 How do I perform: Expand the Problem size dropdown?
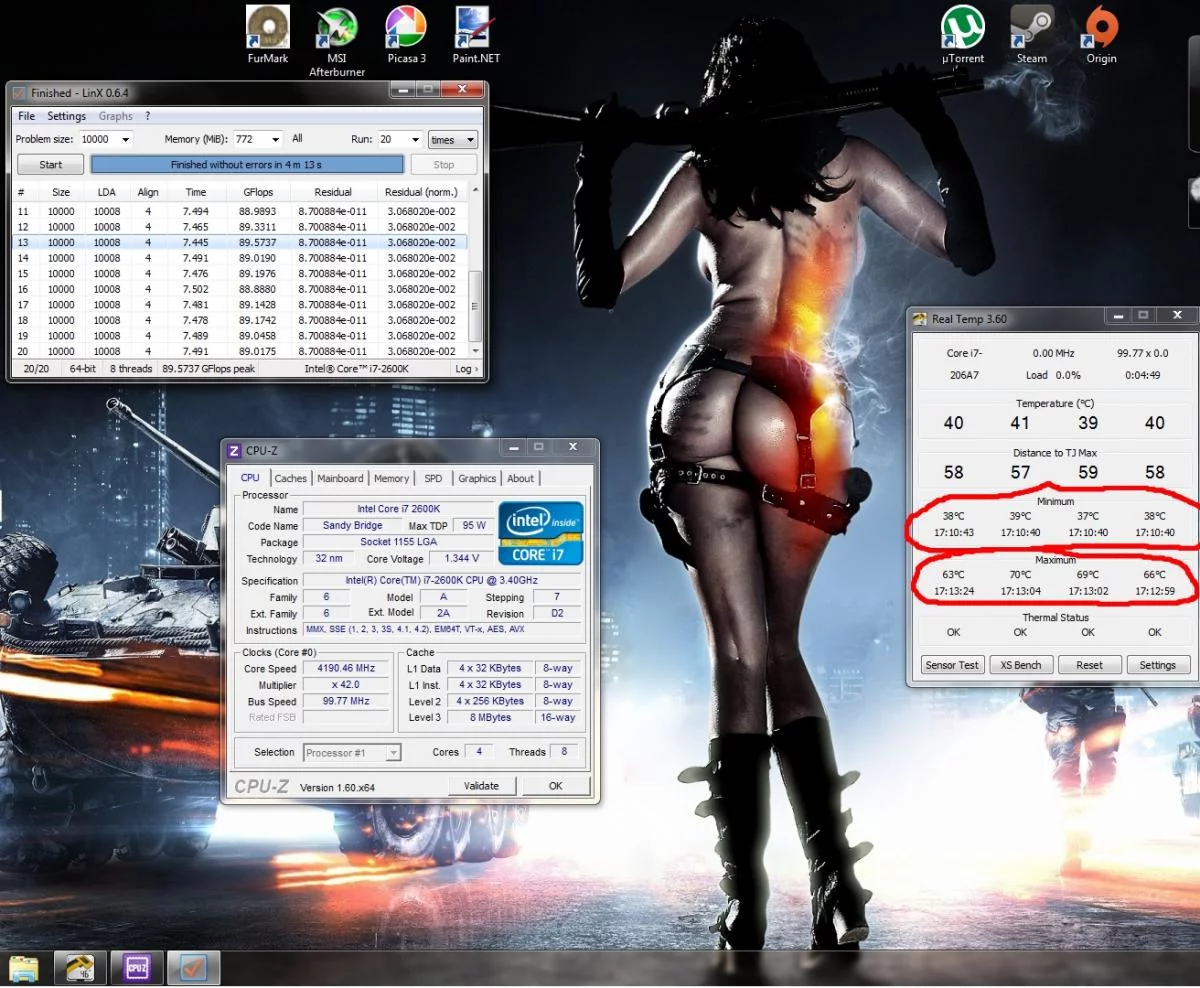(124, 140)
